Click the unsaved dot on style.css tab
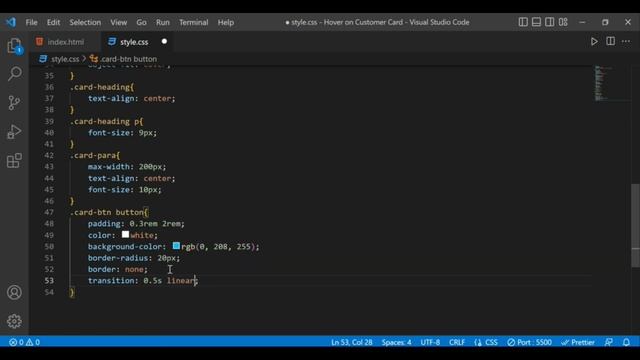Viewport: 640px width, 360px height. click(x=164, y=41)
